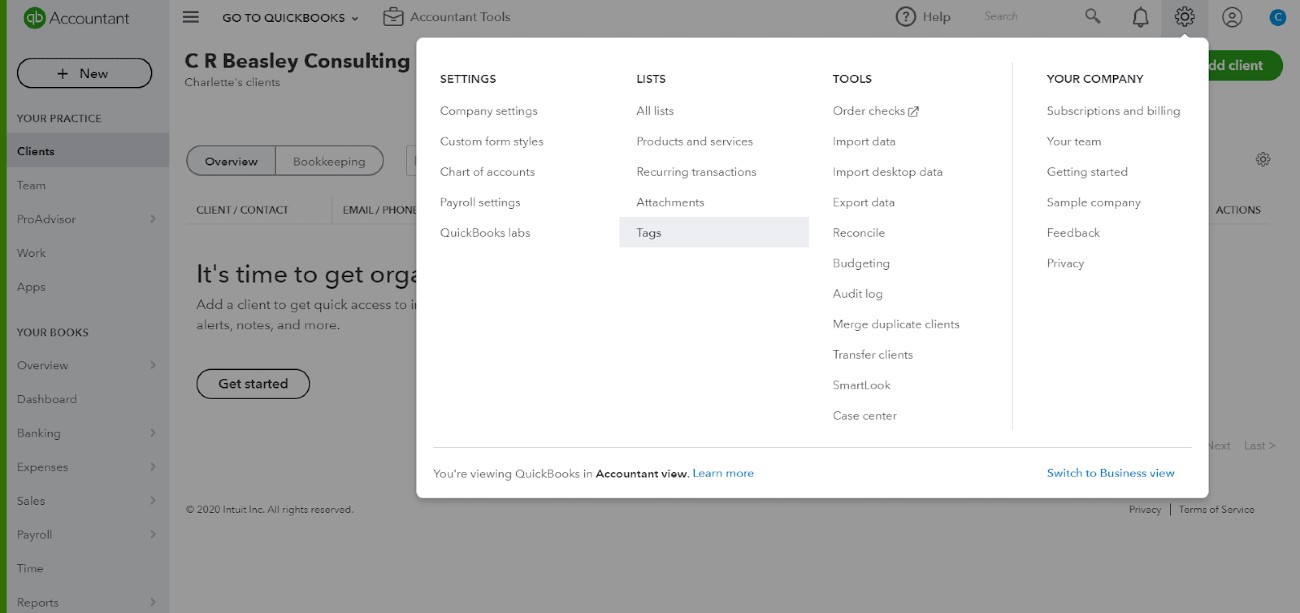
Task: Click the QuickBooks Accountant logo icon
Action: coord(34,17)
